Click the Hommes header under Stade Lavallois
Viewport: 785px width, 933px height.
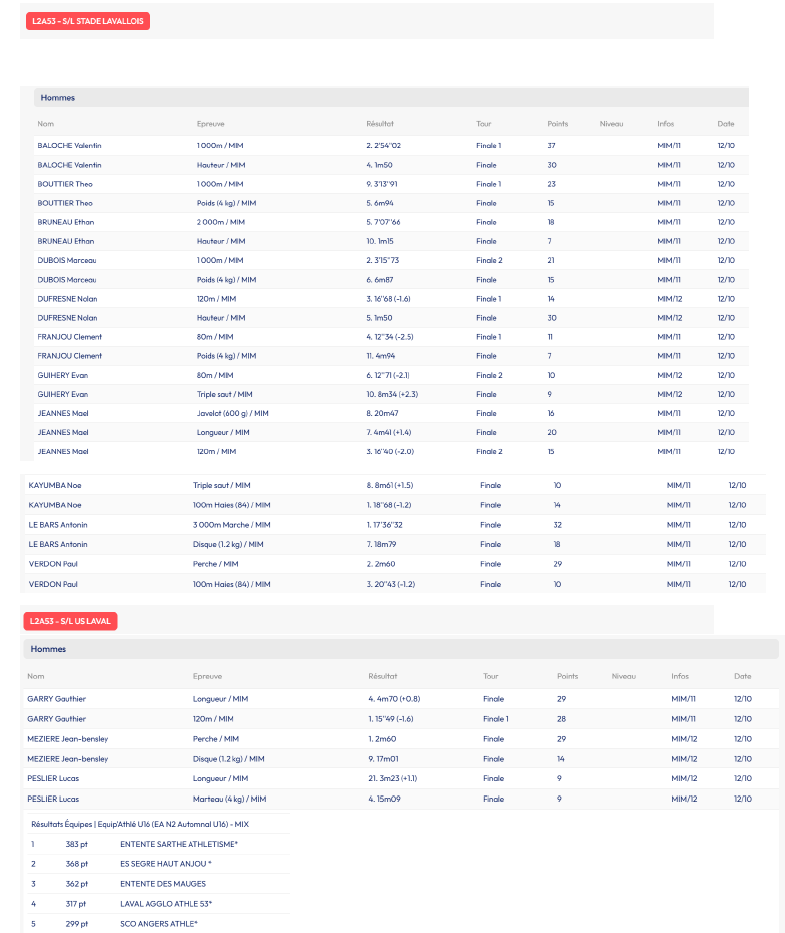58,98
